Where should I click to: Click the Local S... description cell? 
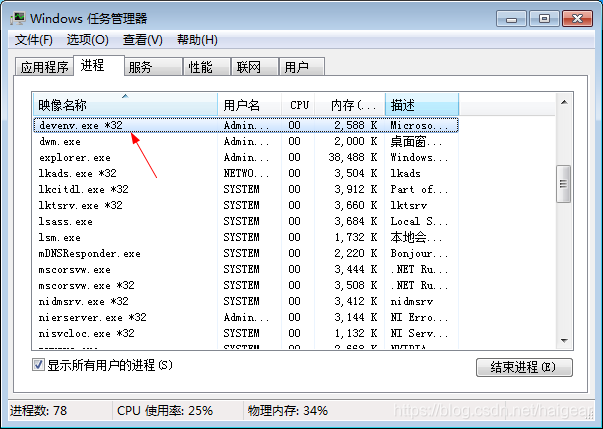pos(419,221)
